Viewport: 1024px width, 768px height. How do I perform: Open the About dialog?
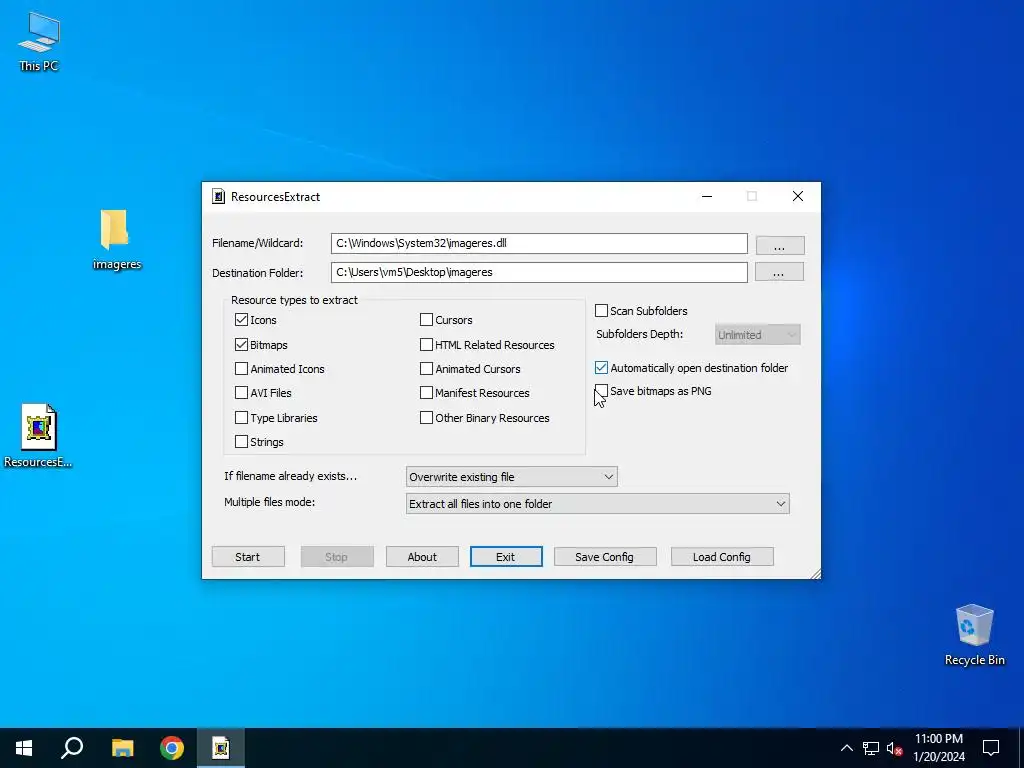422,557
